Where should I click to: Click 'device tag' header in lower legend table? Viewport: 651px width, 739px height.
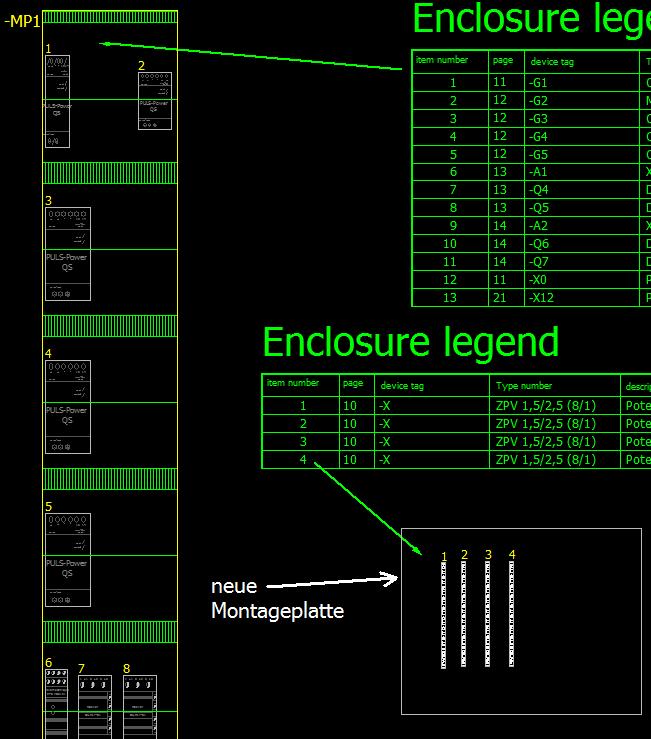click(x=402, y=386)
